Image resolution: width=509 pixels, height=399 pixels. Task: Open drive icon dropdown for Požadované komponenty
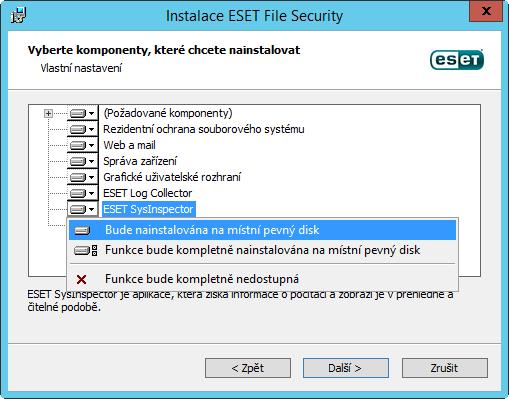point(82,113)
